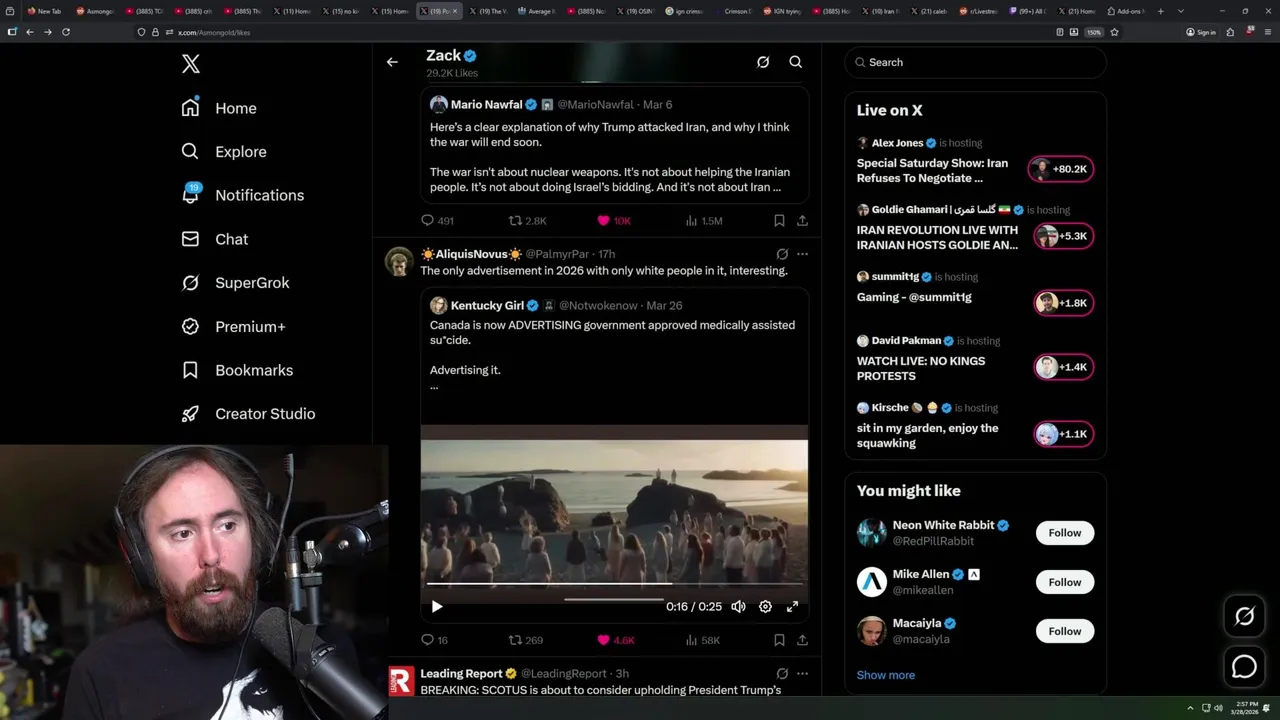Open the floating Grok button

[1244, 617]
